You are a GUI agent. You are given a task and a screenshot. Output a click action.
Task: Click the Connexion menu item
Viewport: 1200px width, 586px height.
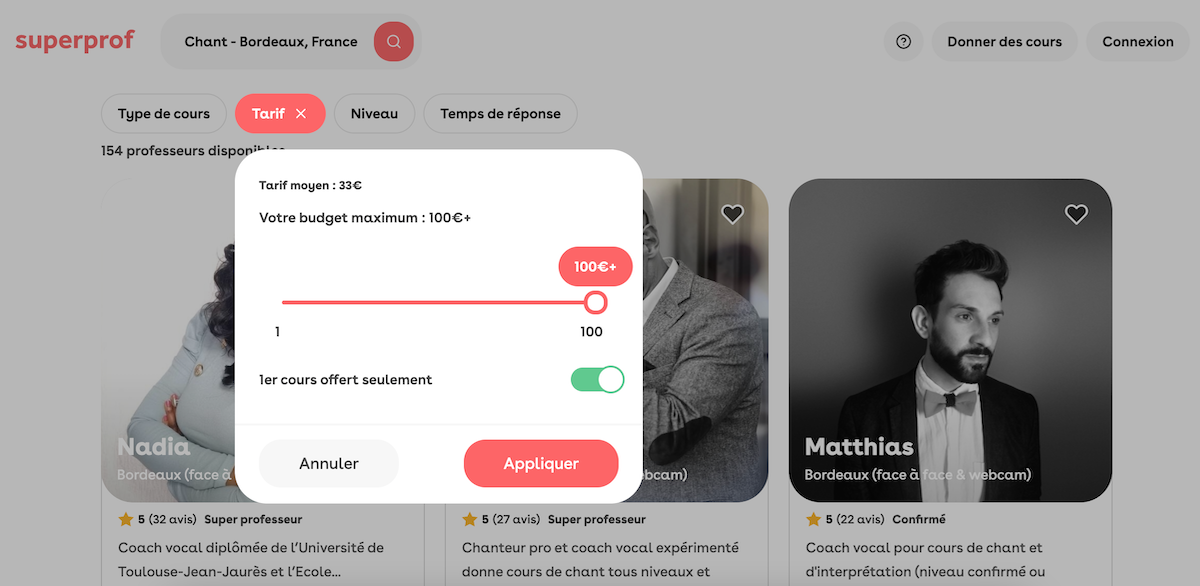1138,42
